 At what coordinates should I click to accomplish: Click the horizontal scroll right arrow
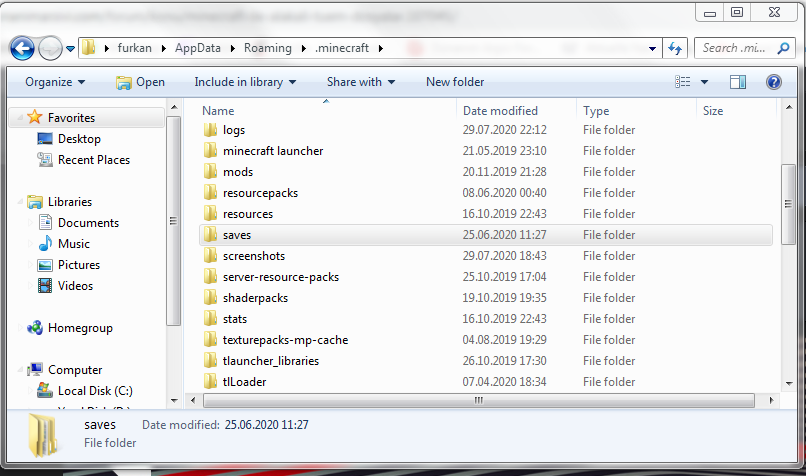pos(771,400)
